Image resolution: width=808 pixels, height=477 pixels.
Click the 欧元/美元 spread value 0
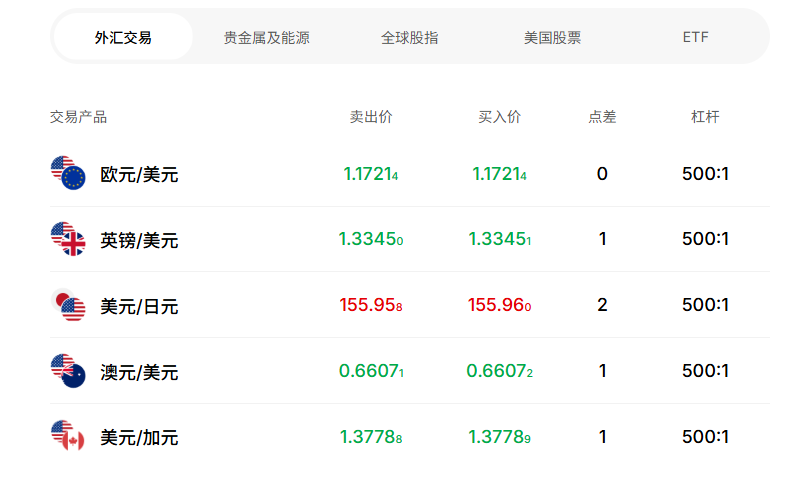(x=602, y=174)
